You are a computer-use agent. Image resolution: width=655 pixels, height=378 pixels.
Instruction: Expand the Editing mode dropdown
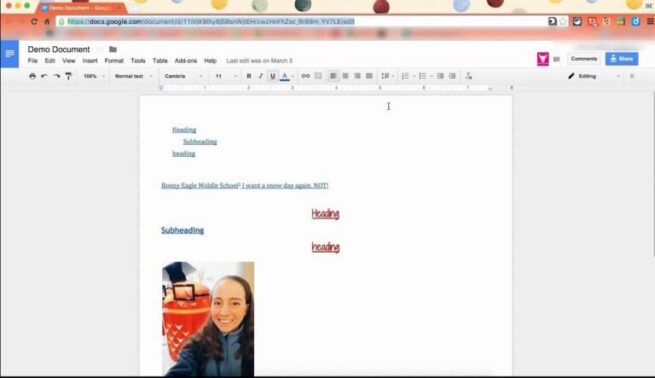[594, 76]
